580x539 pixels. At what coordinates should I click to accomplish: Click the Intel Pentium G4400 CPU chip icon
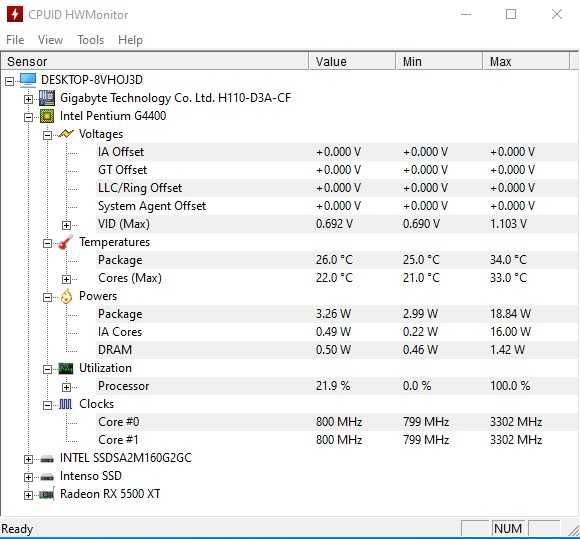coord(47,116)
